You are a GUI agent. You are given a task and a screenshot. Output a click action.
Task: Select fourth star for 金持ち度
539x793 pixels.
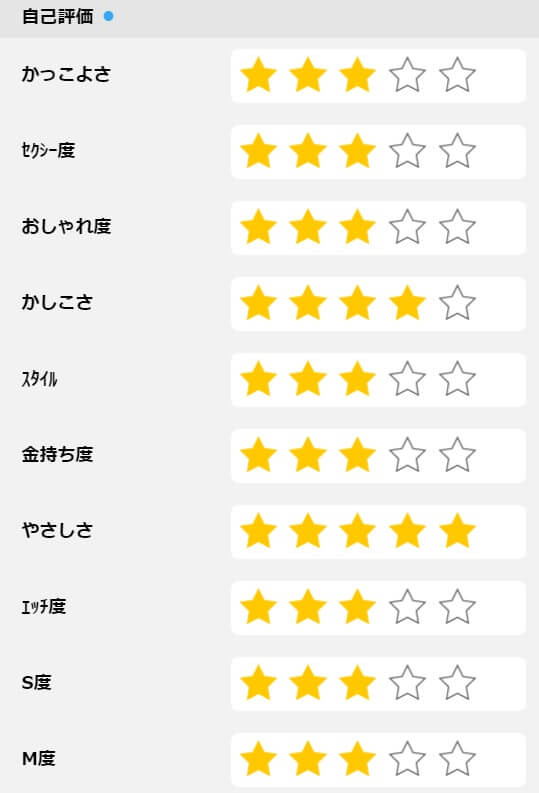click(x=407, y=454)
